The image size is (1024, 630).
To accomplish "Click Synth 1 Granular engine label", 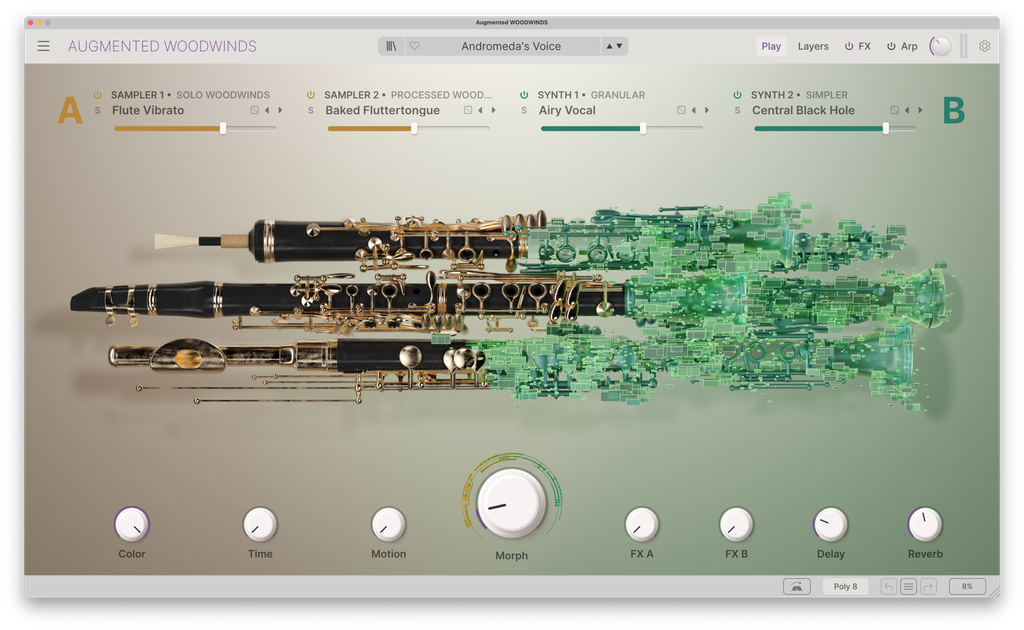I will coord(618,95).
